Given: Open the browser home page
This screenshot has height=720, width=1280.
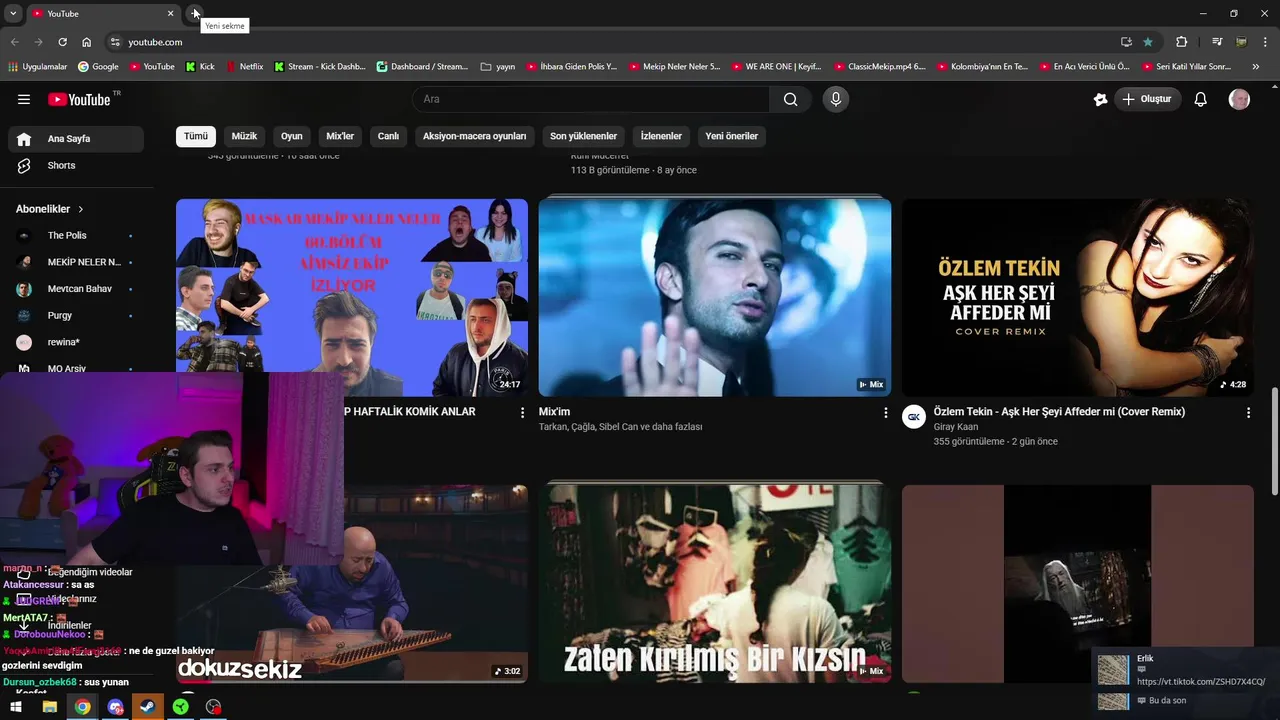Looking at the screenshot, I should click(86, 42).
